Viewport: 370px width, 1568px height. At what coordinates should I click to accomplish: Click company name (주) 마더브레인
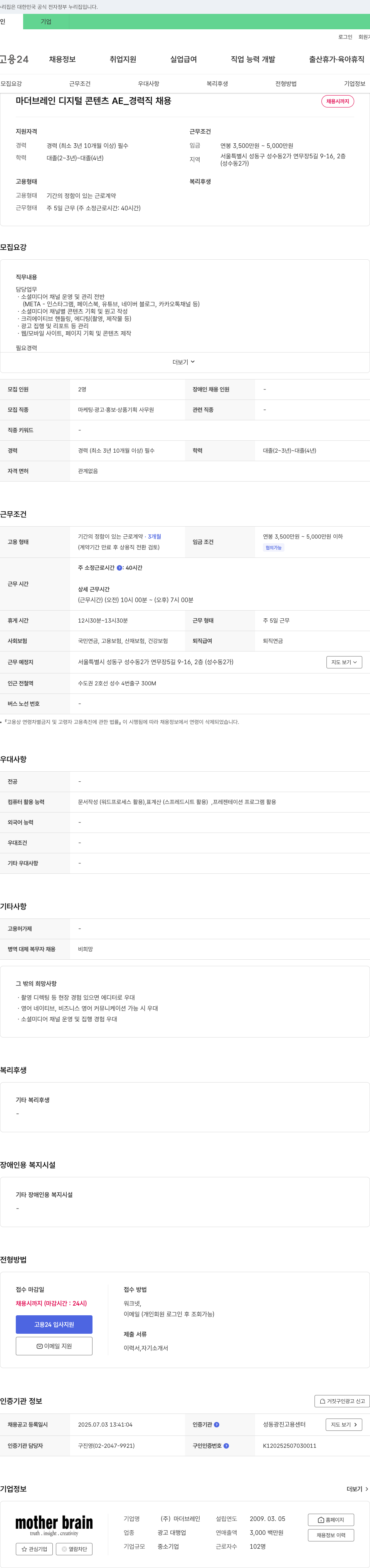(x=180, y=1519)
